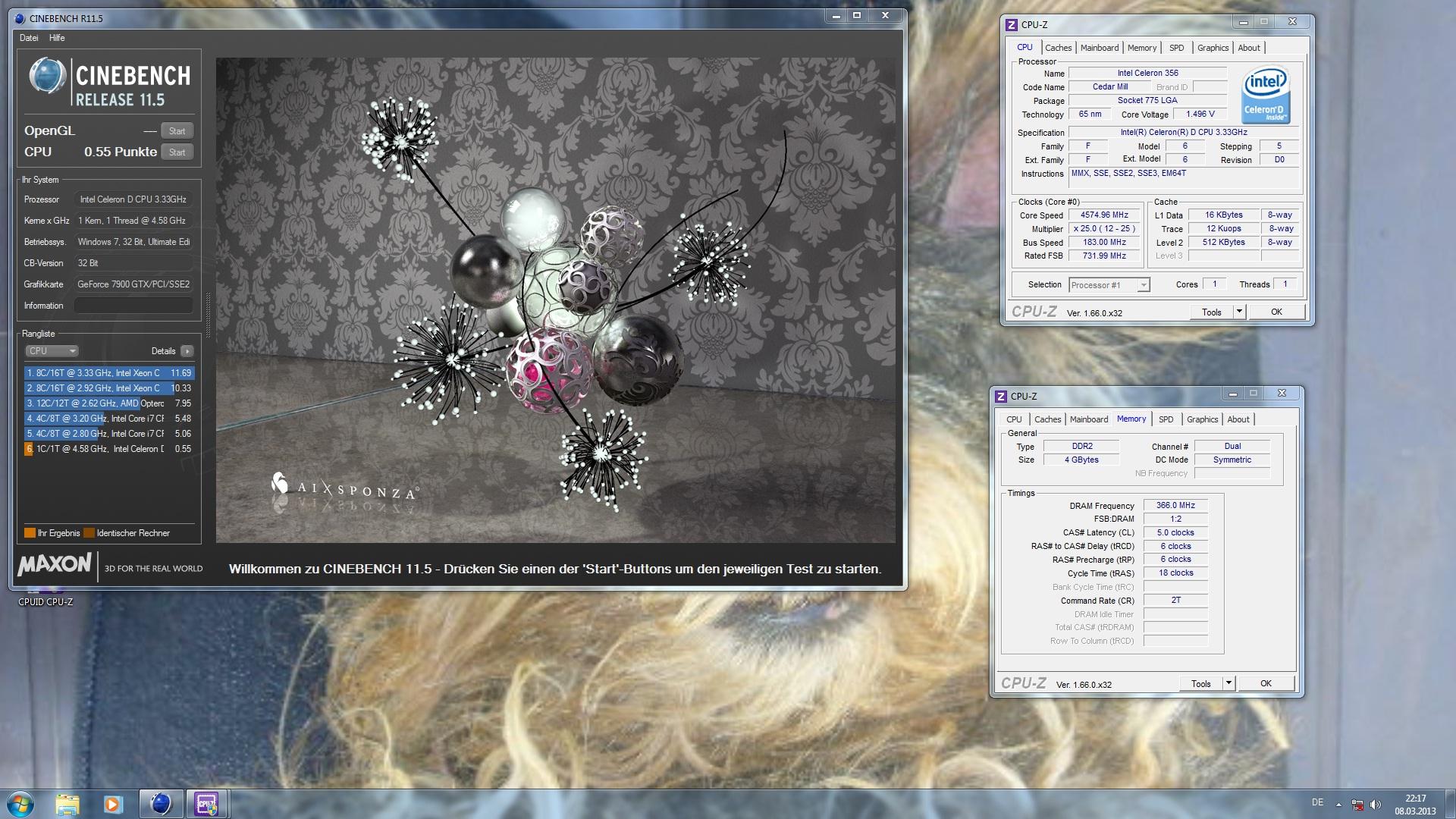Select ranking entry 12C/12T AMD Opteron
The height and width of the screenshot is (819, 1456).
click(109, 403)
